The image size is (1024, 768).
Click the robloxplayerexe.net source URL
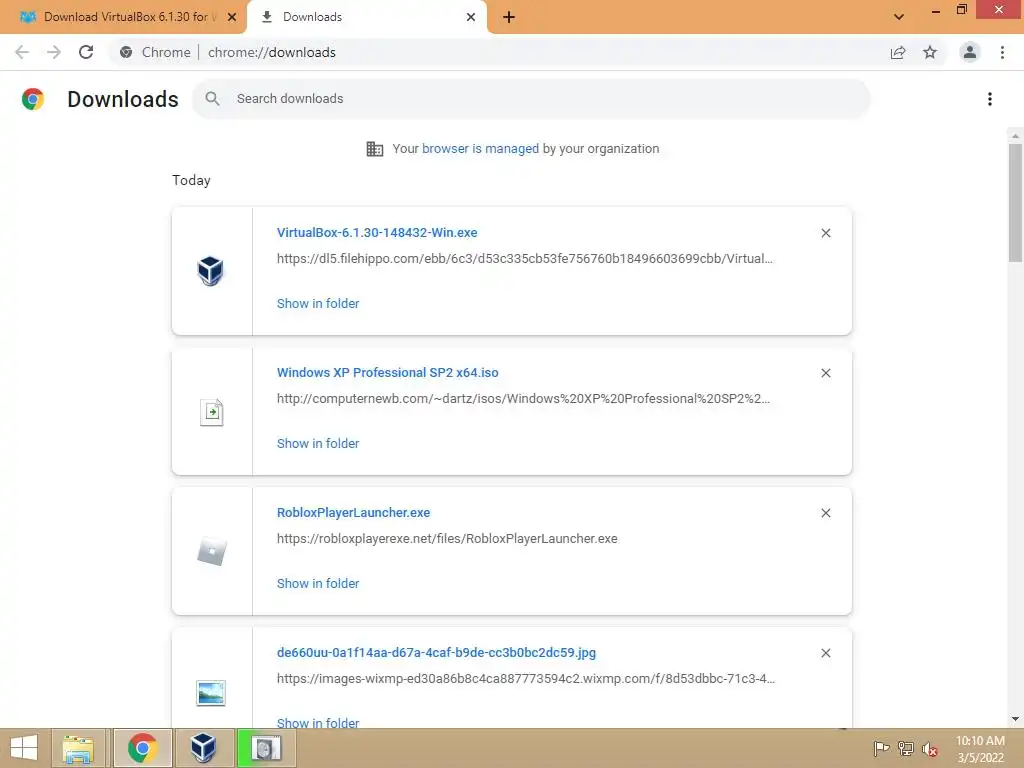click(x=447, y=539)
